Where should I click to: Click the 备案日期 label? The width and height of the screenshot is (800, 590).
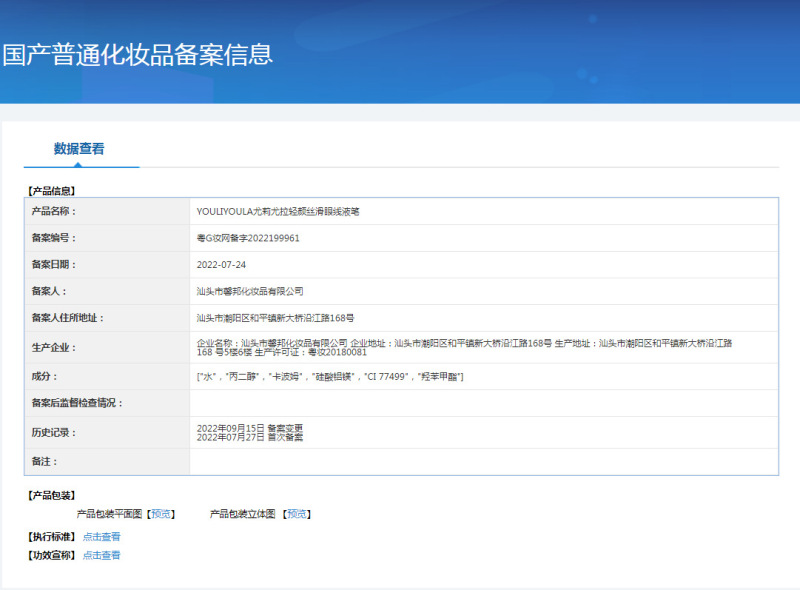54,264
